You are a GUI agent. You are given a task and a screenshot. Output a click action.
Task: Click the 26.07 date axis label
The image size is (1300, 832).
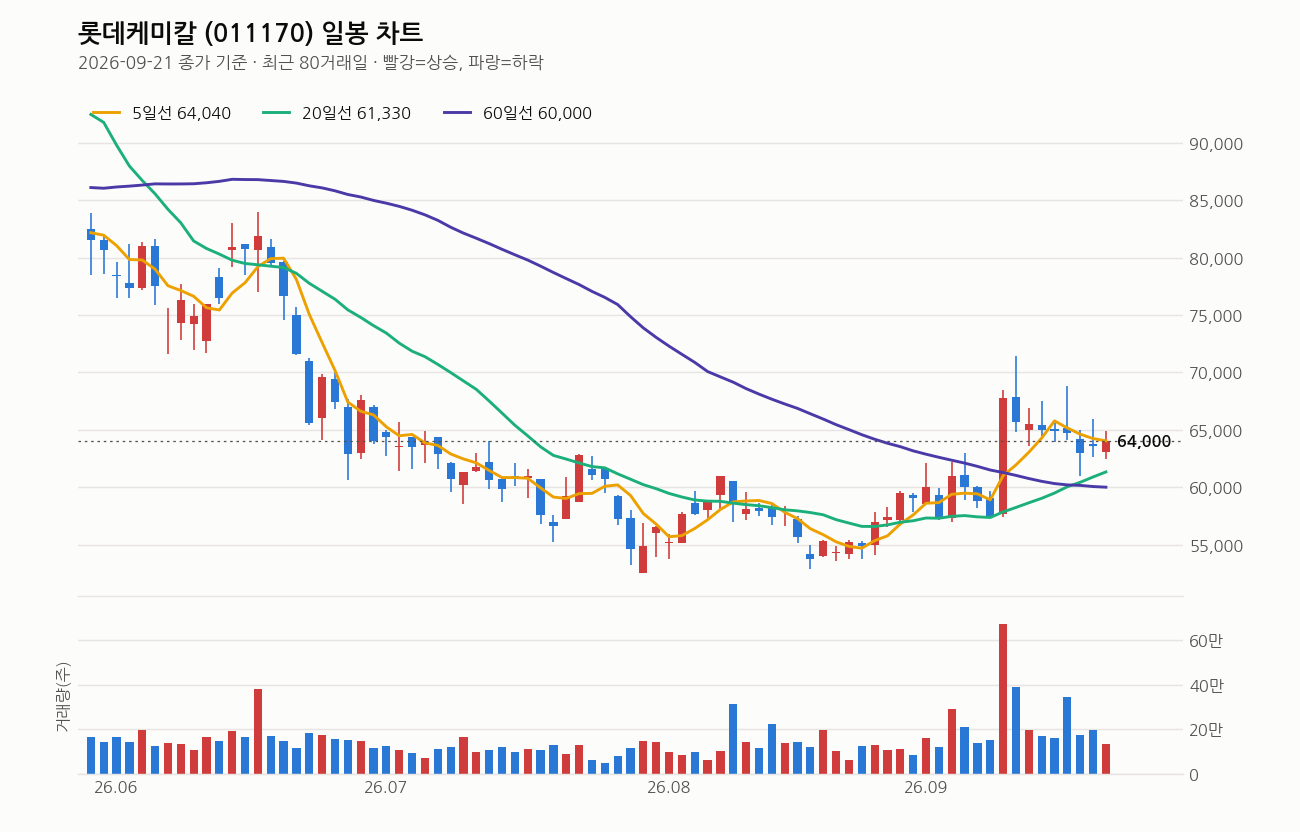[x=385, y=788]
